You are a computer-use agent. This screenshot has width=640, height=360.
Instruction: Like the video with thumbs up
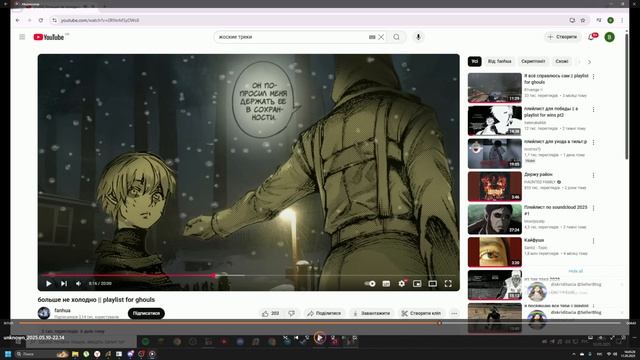pyautogui.click(x=270, y=313)
